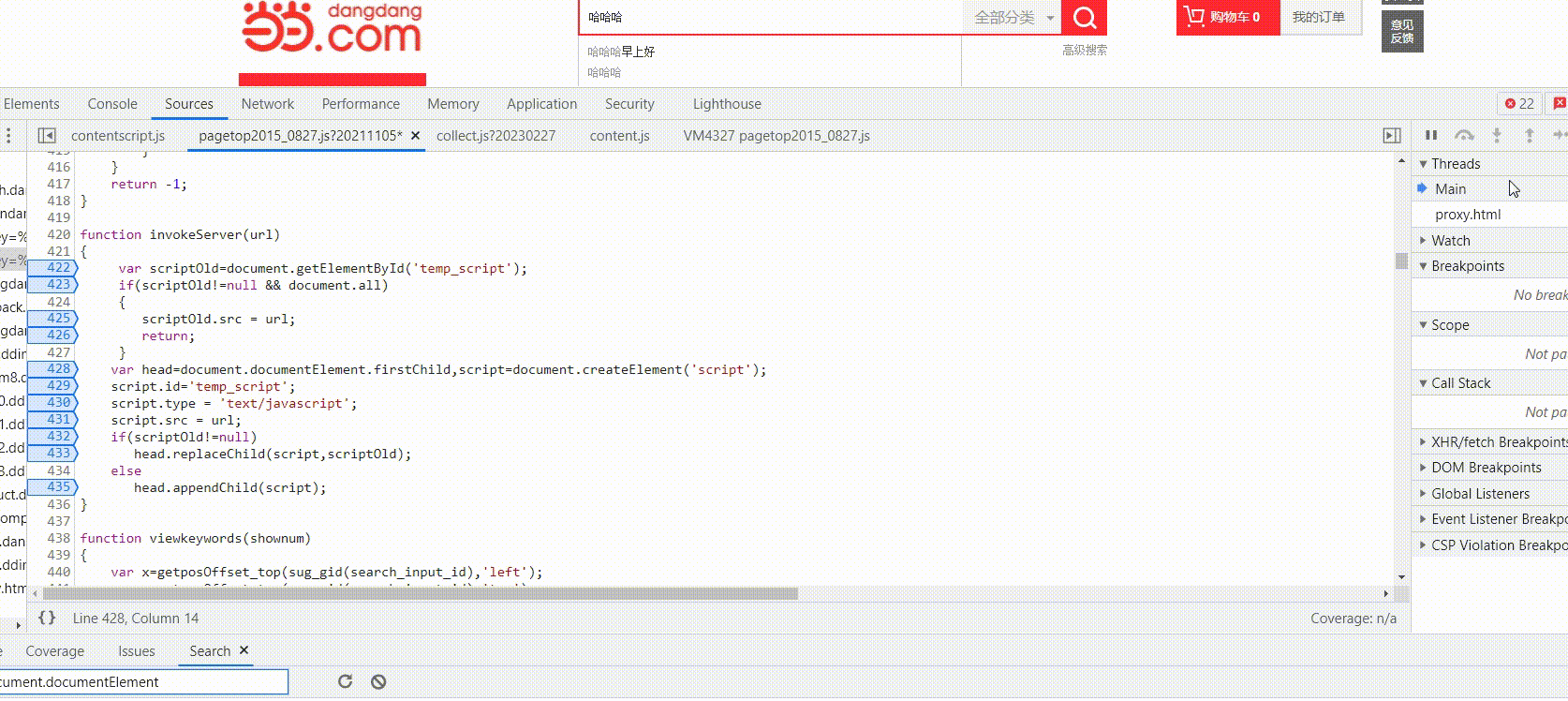This screenshot has height=701, width=1568.
Task: Toggle the debugger sidebar icon
Action: point(1392,136)
